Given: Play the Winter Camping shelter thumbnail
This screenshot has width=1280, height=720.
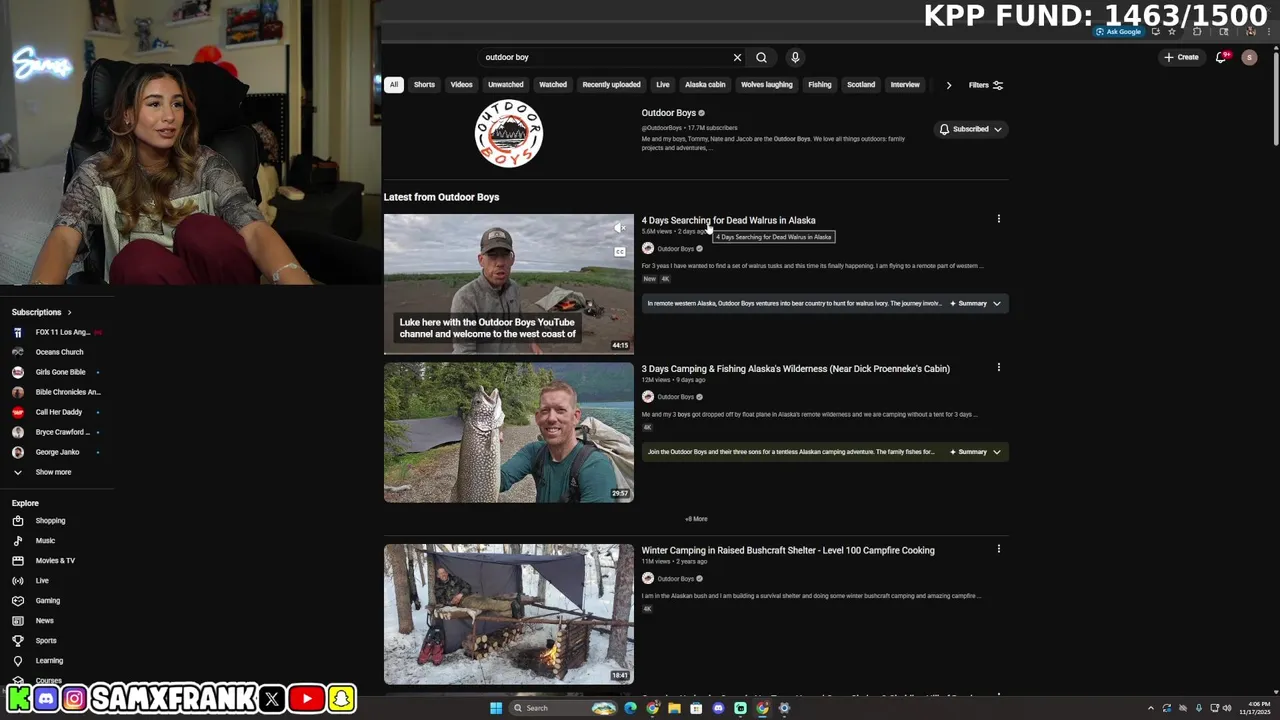Looking at the screenshot, I should point(509,614).
